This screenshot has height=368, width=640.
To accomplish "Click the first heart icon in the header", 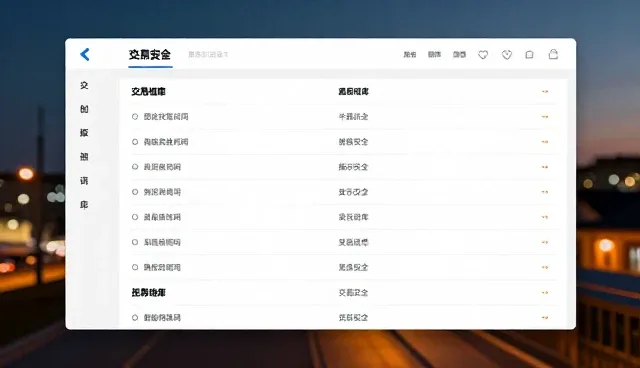I will 483,55.
